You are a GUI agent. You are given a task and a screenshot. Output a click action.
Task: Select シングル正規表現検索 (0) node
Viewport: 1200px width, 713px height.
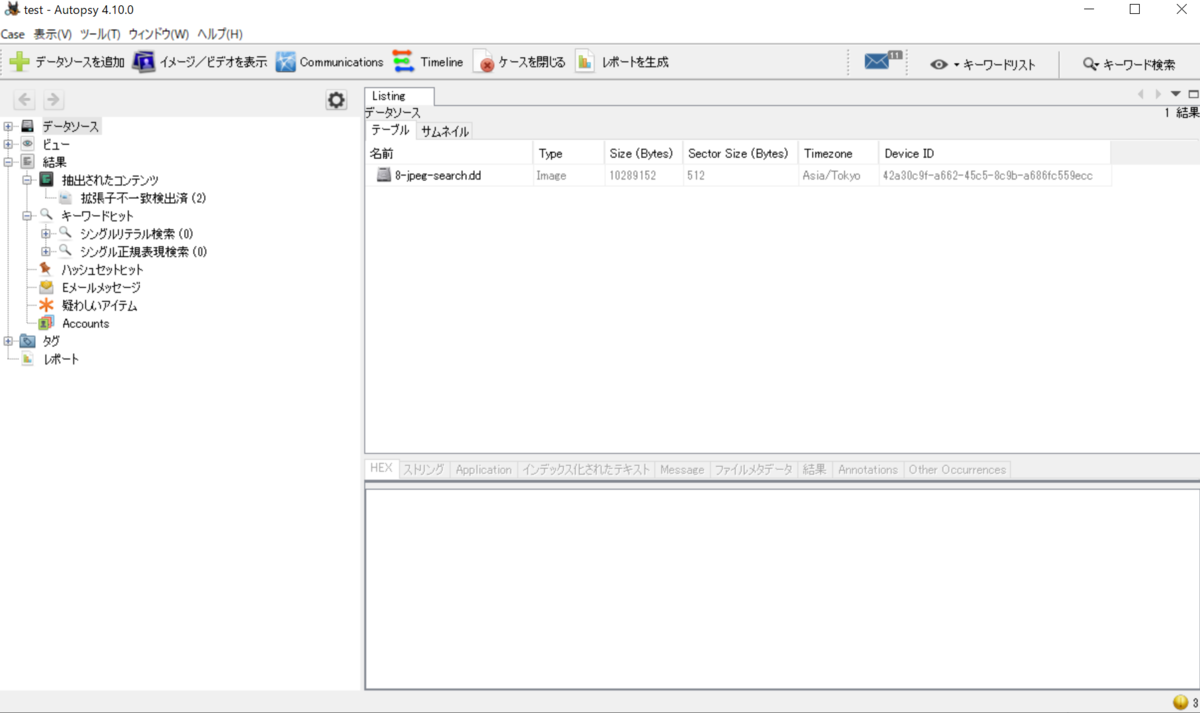tap(144, 252)
